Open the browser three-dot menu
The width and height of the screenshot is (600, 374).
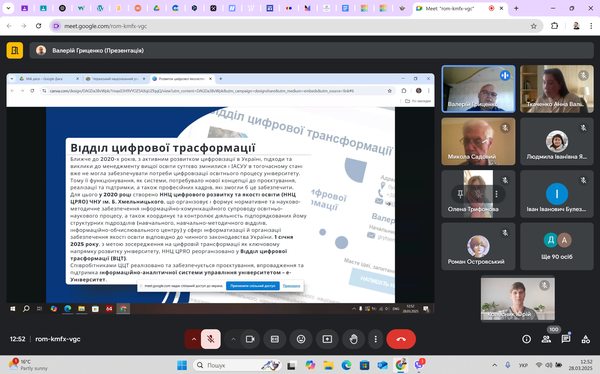click(x=591, y=26)
